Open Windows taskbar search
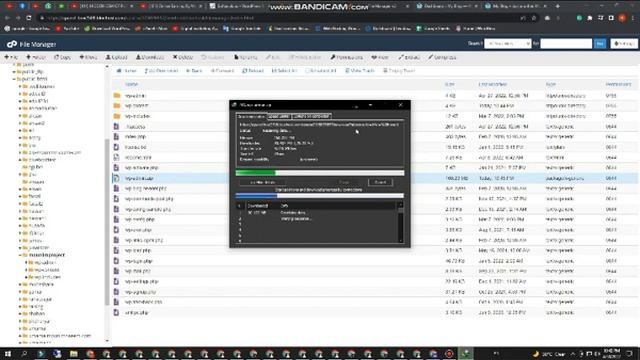This screenshot has width=640, height=360. coord(24,353)
